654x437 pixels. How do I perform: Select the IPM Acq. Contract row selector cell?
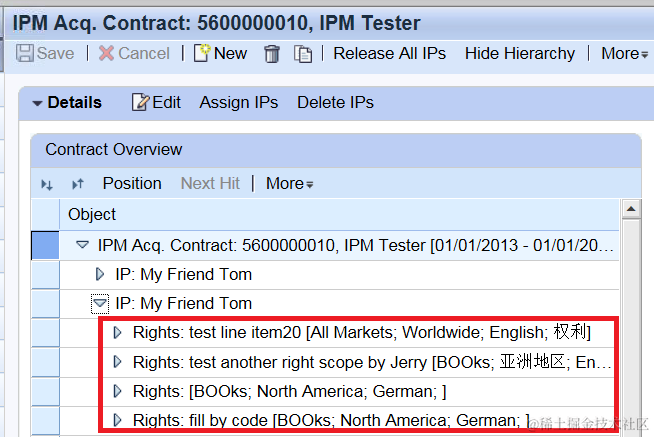point(45,245)
